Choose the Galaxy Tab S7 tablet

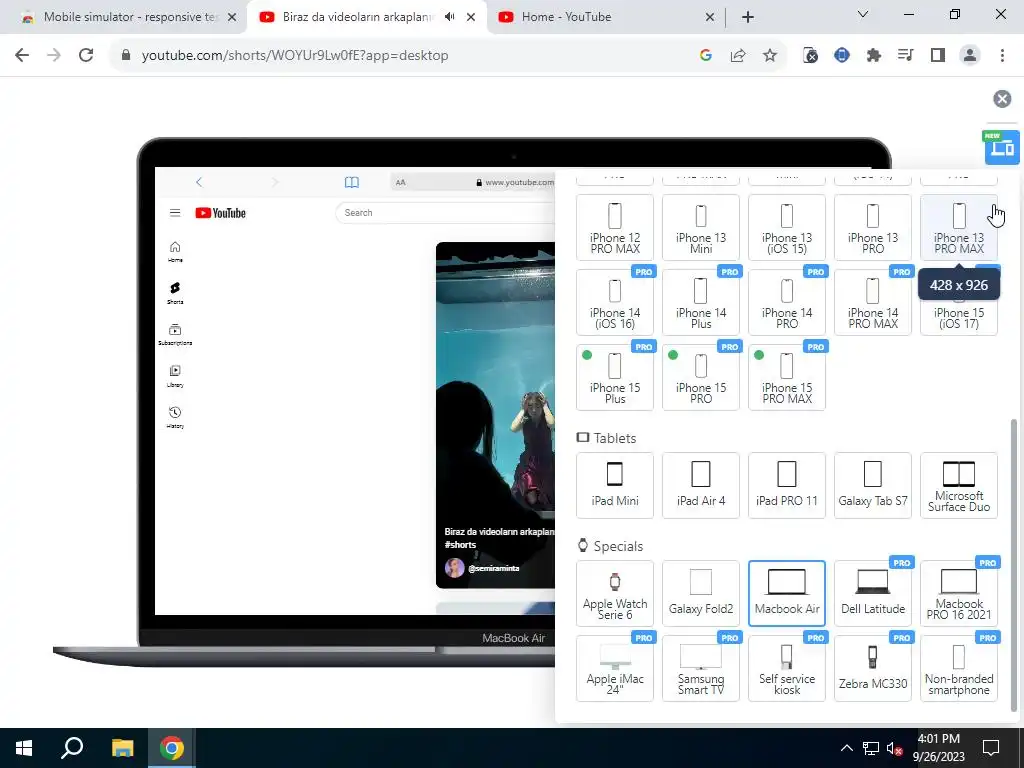[x=872, y=485]
